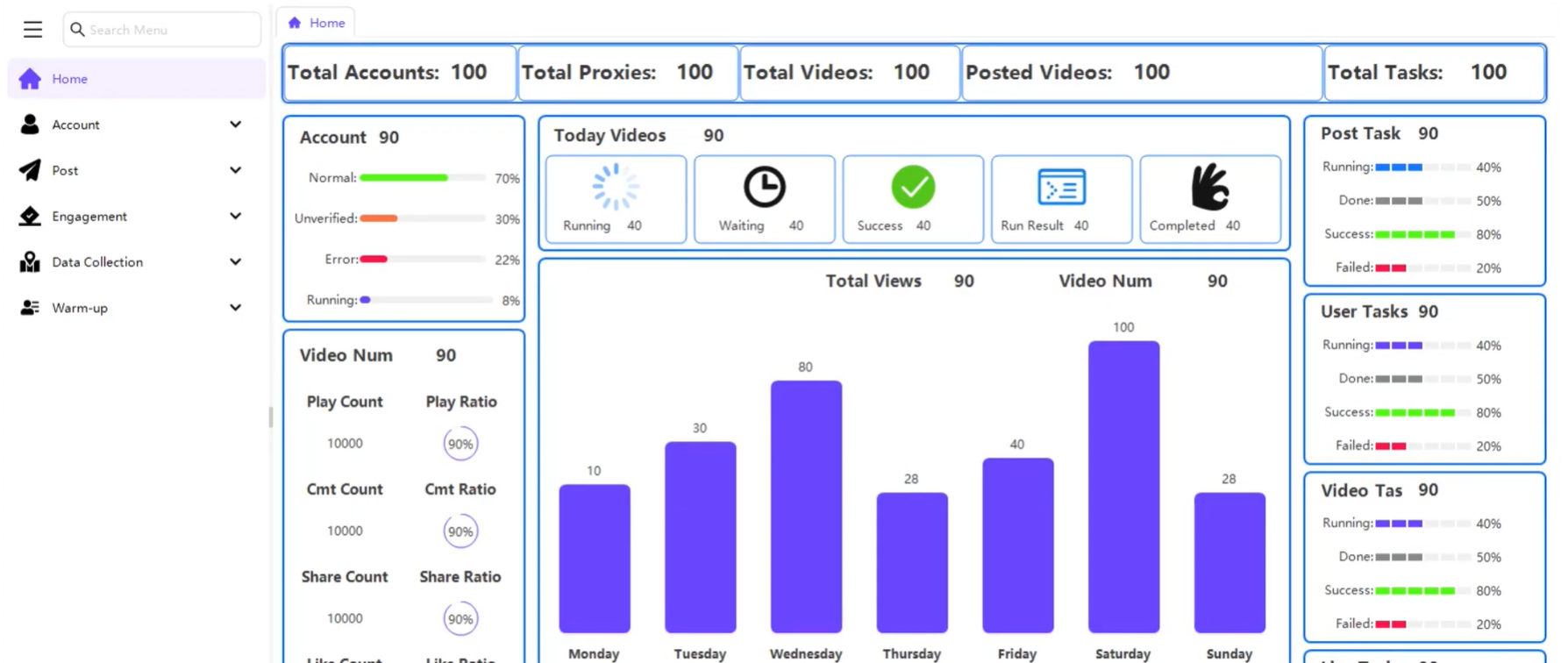This screenshot has height=663, width=1568.
Task: Click the User Tasks heading
Action: point(1365,311)
